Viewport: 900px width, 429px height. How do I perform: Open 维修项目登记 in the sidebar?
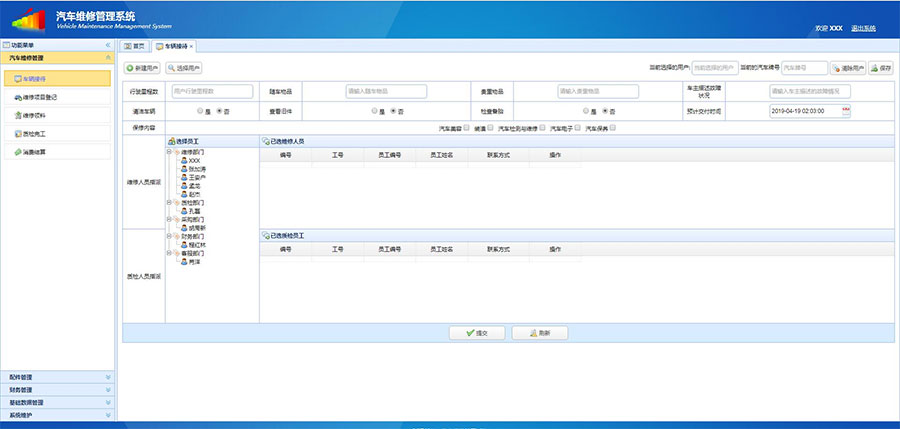[x=40, y=97]
